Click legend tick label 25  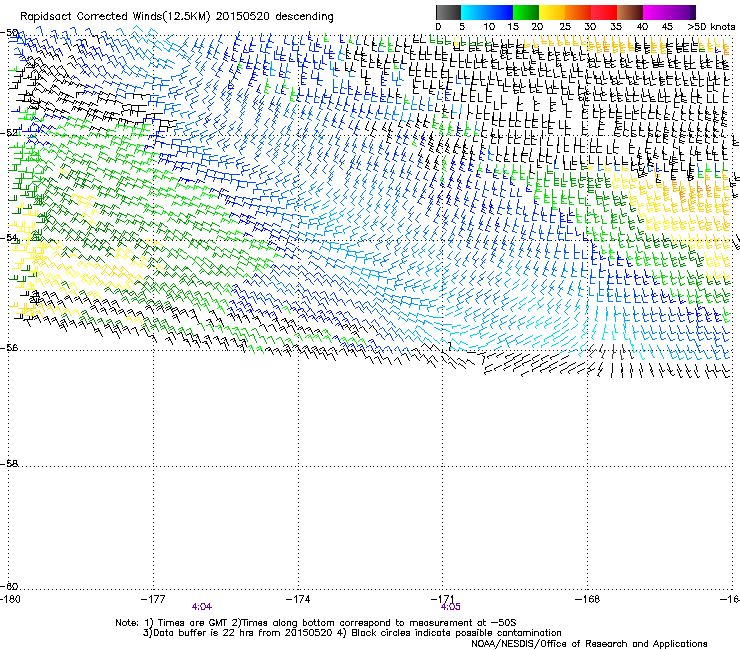click(564, 27)
